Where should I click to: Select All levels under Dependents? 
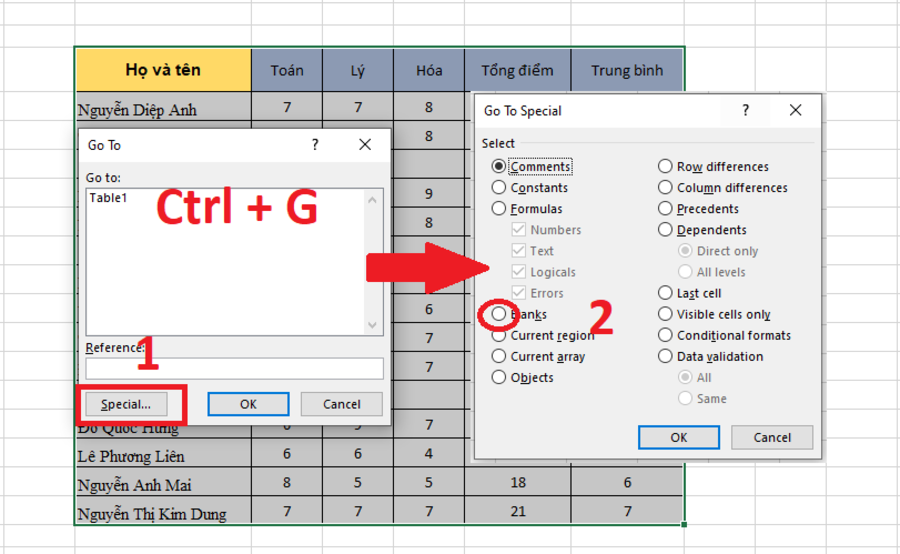pos(685,272)
